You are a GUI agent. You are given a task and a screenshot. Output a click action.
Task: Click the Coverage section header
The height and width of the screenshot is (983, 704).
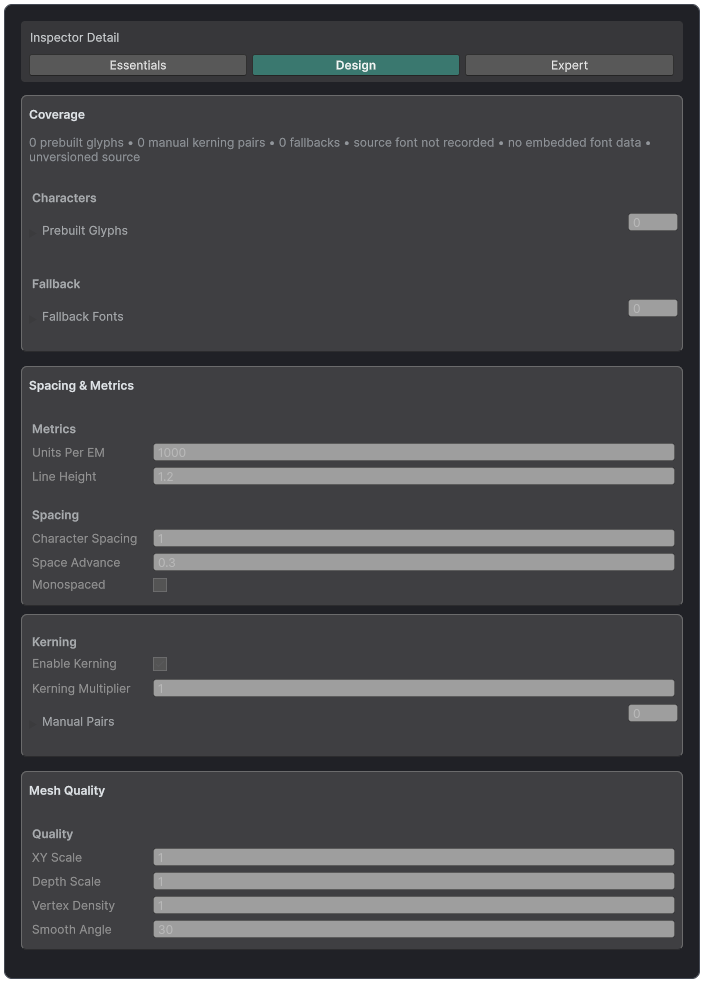pyautogui.click(x=57, y=115)
